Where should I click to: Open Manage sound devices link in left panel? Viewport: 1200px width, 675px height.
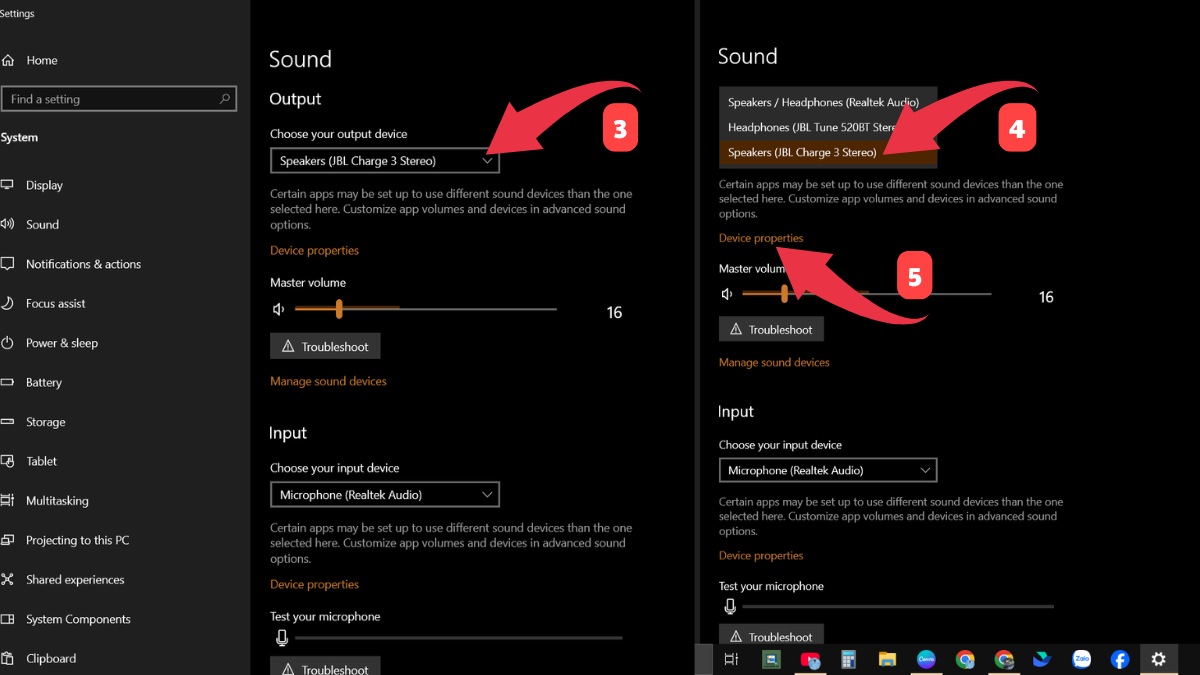click(328, 381)
